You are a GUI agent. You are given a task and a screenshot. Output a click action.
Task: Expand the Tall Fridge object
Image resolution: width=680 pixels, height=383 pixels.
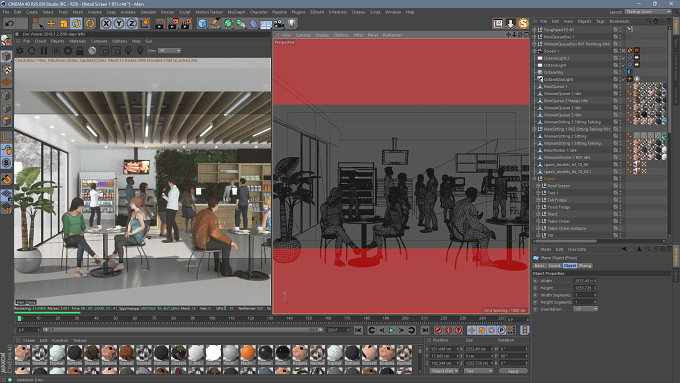[x=538, y=200]
